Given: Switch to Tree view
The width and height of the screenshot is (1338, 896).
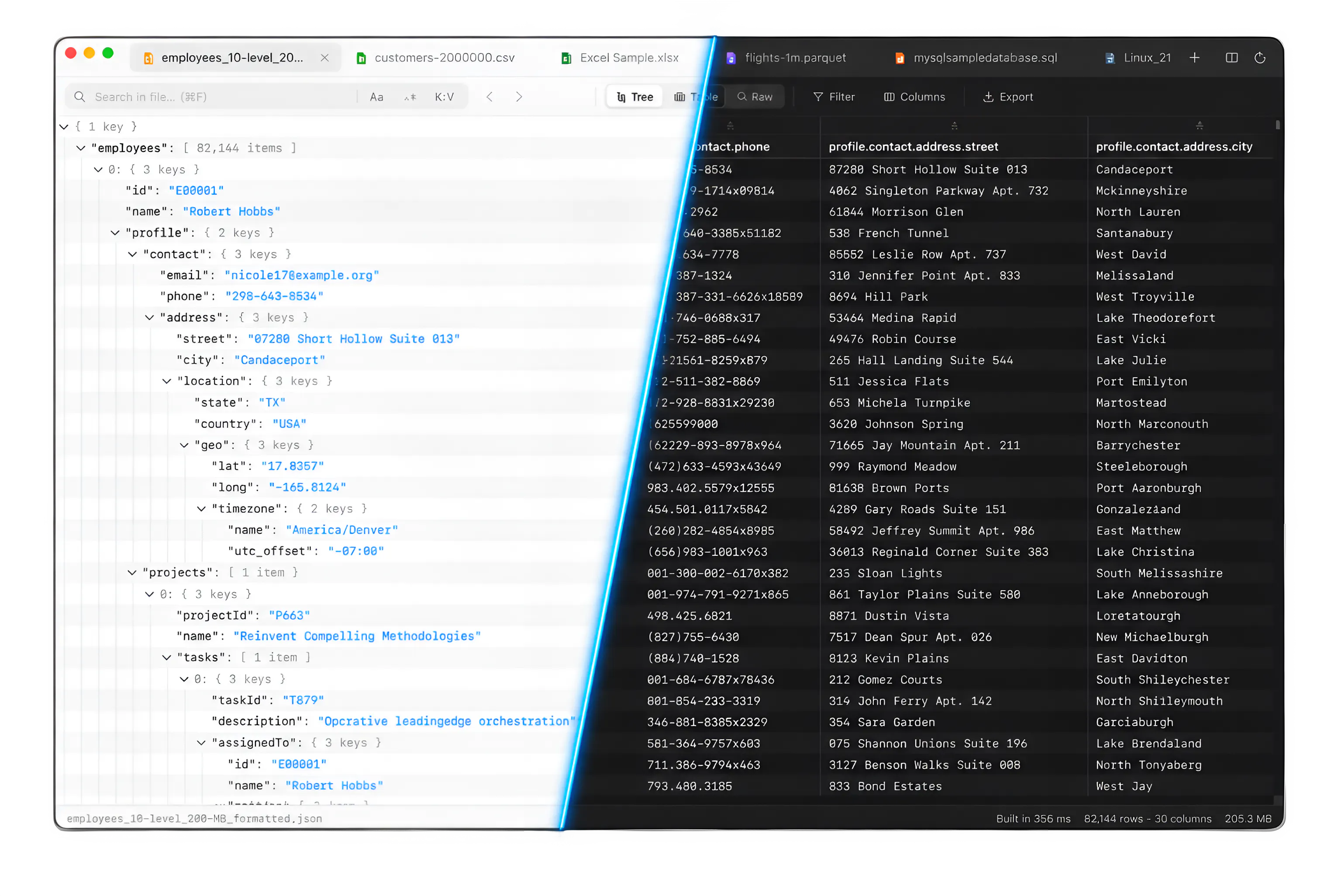Looking at the screenshot, I should tap(635, 97).
